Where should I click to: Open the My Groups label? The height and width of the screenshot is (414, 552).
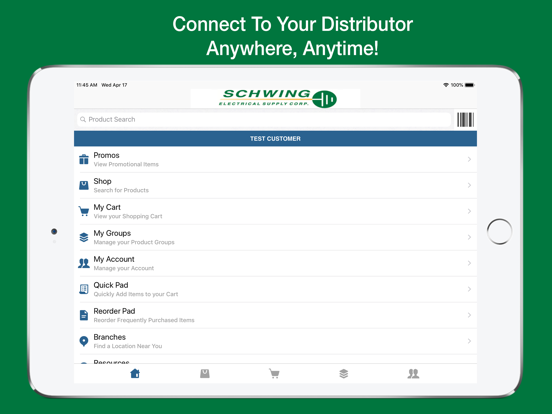click(x=112, y=233)
